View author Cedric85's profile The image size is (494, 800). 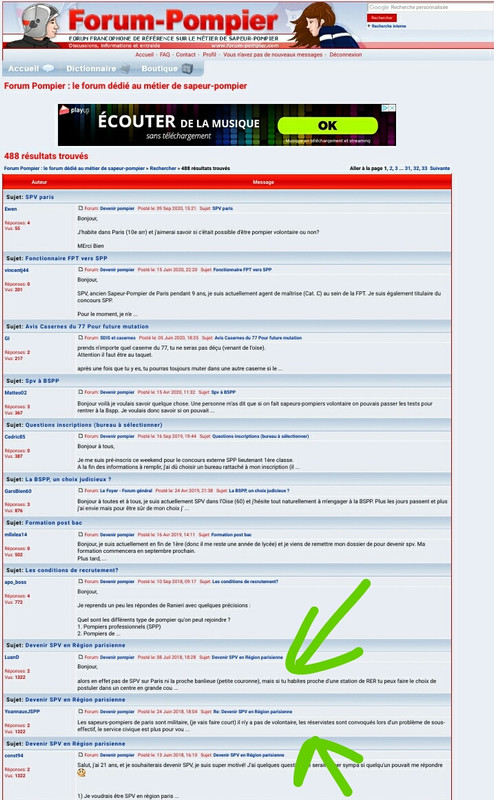(x=15, y=437)
